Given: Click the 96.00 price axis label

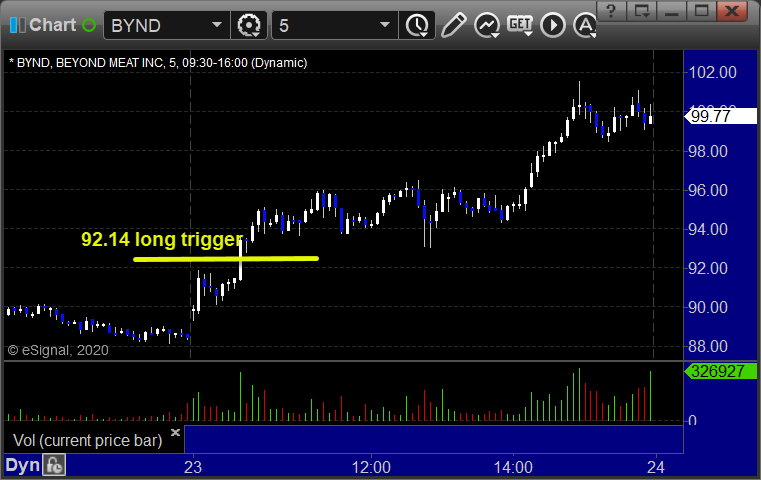Looking at the screenshot, I should pos(708,190).
